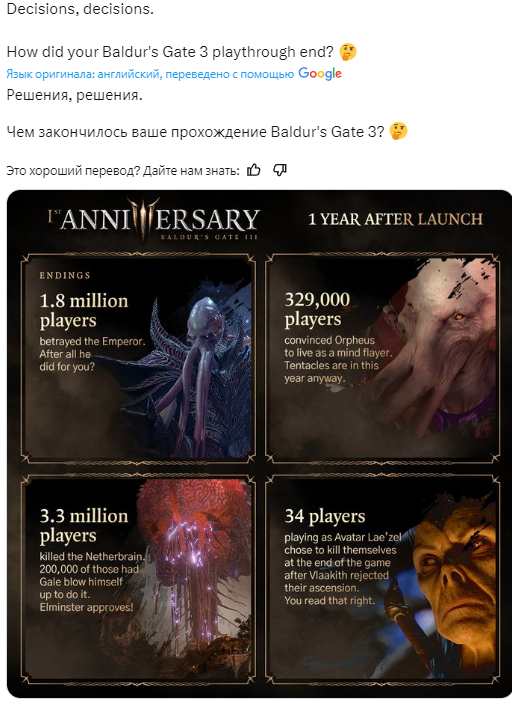
Task: Open the Google logo link
Action: point(320,74)
